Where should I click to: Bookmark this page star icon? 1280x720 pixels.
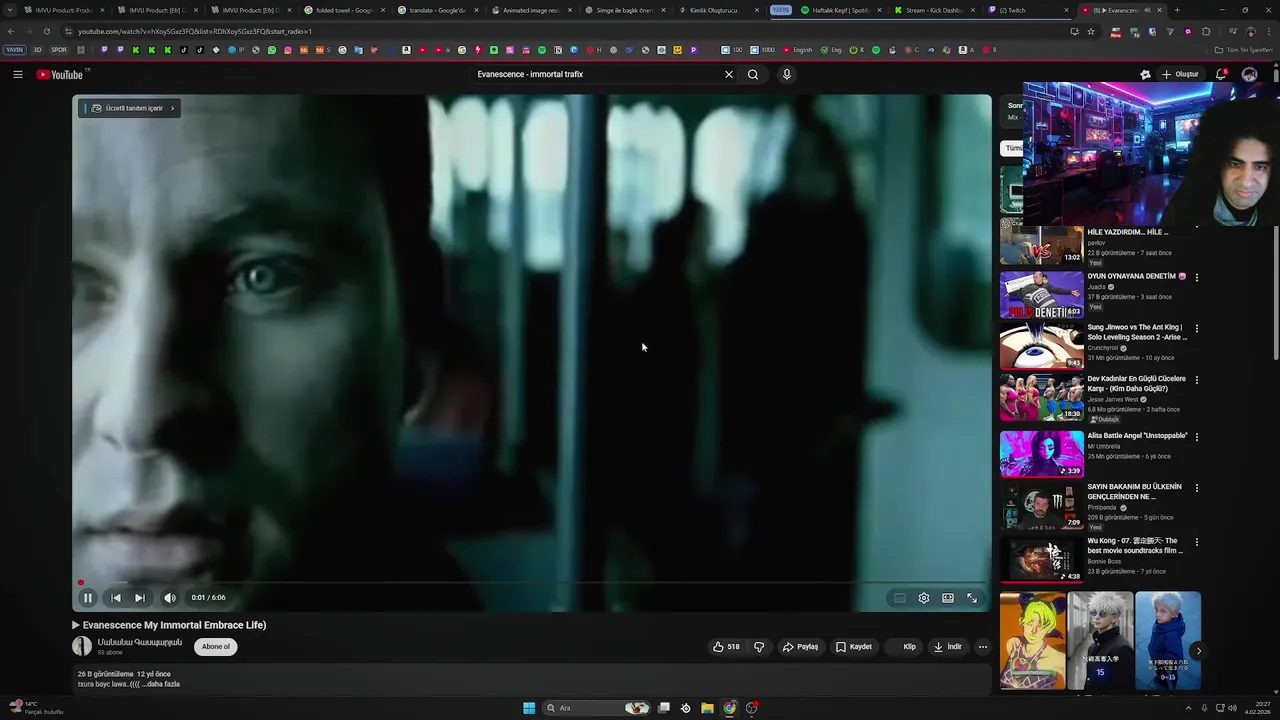pyautogui.click(x=1091, y=31)
